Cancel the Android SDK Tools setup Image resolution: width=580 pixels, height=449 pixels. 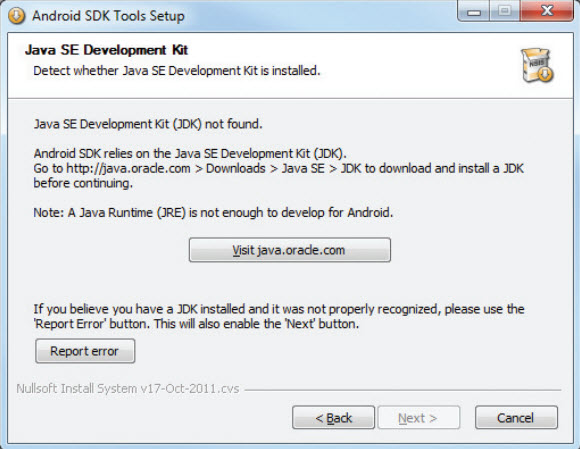(516, 418)
